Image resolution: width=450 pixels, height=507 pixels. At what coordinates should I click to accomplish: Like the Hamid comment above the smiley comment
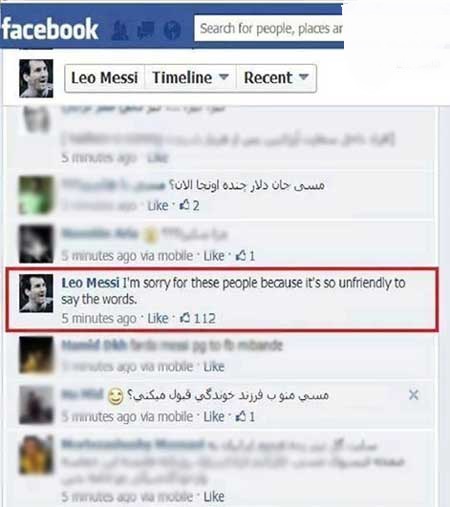click(214, 367)
